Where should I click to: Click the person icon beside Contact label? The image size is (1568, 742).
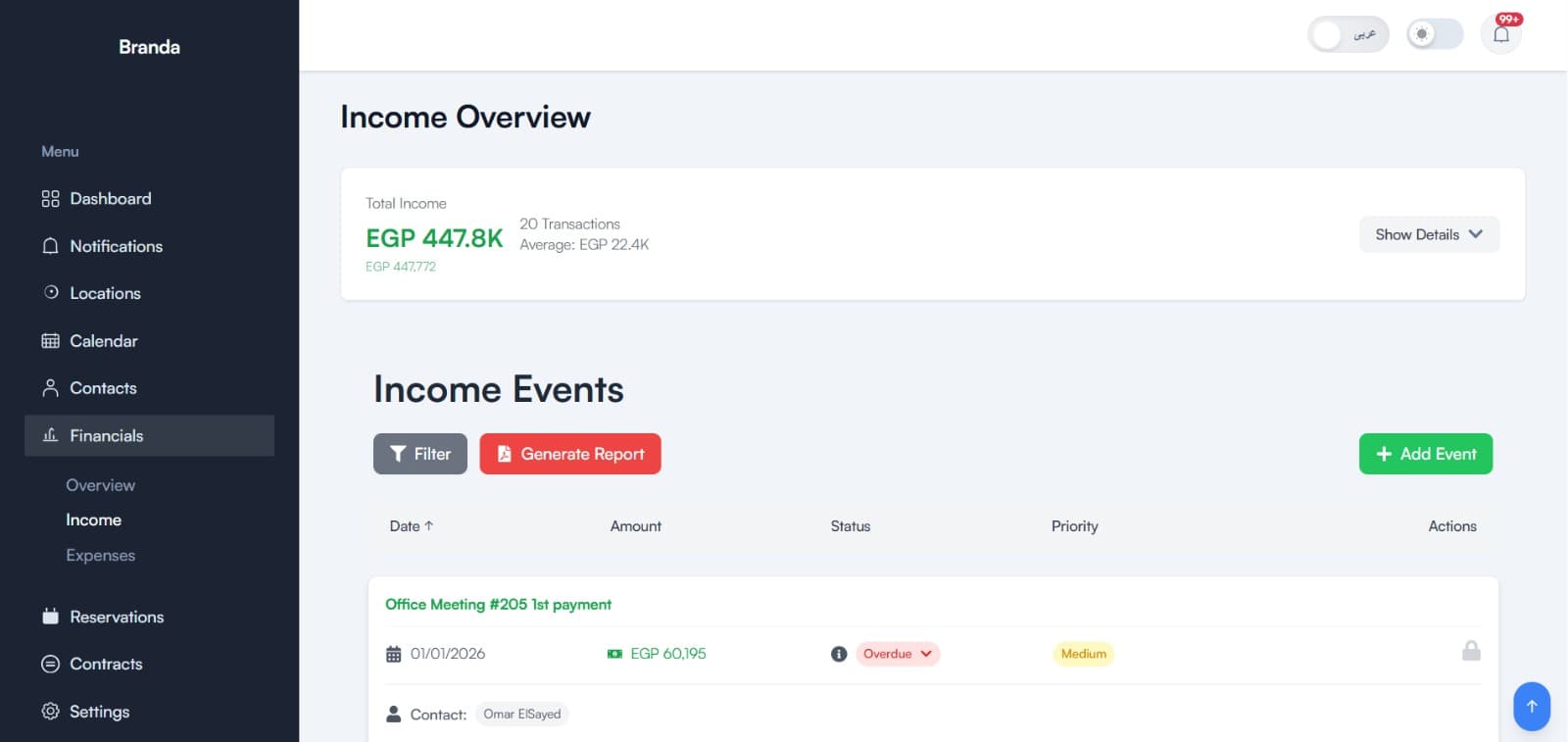coord(394,714)
